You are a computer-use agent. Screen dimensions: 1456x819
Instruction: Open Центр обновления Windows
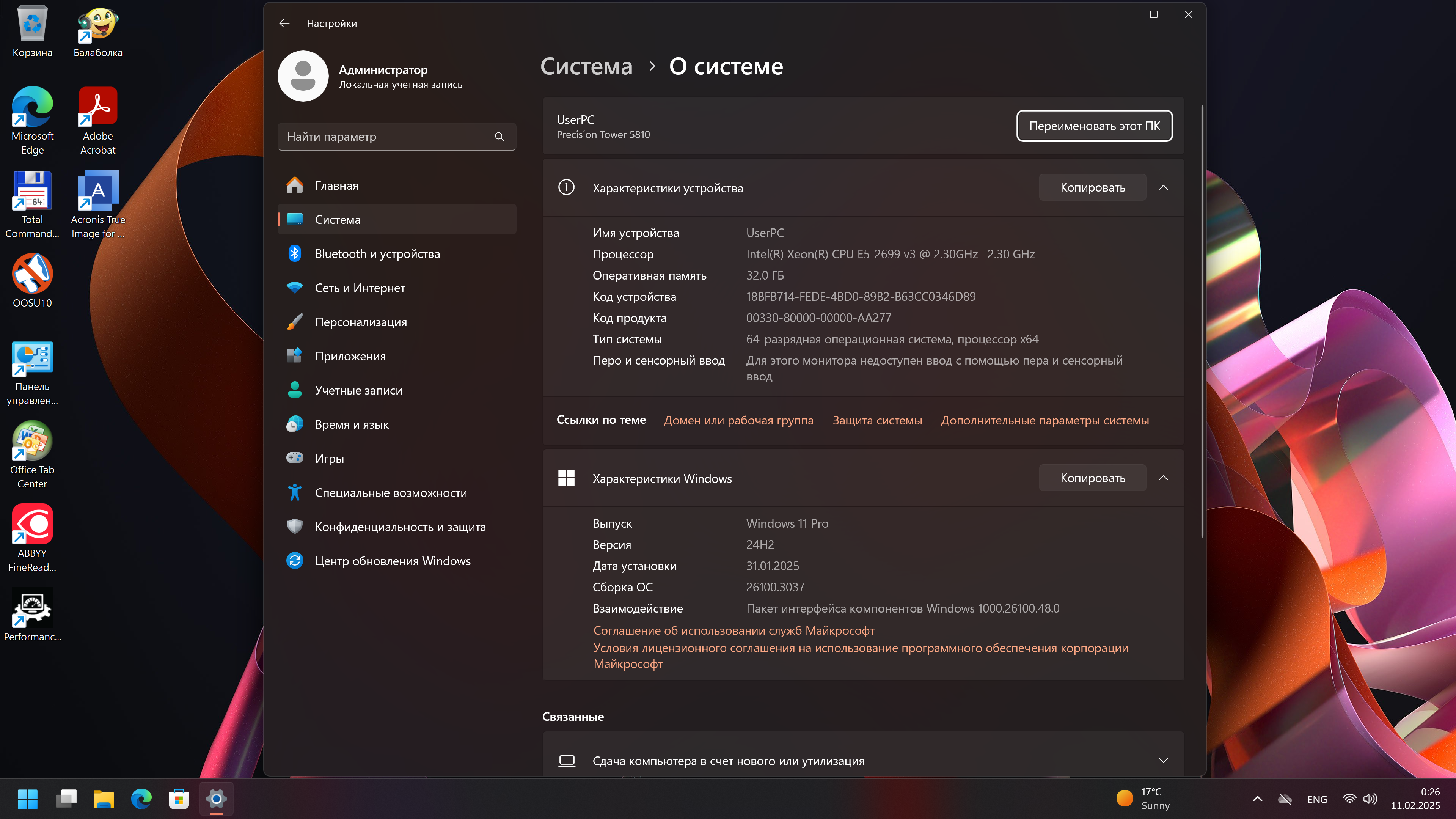pos(397,561)
